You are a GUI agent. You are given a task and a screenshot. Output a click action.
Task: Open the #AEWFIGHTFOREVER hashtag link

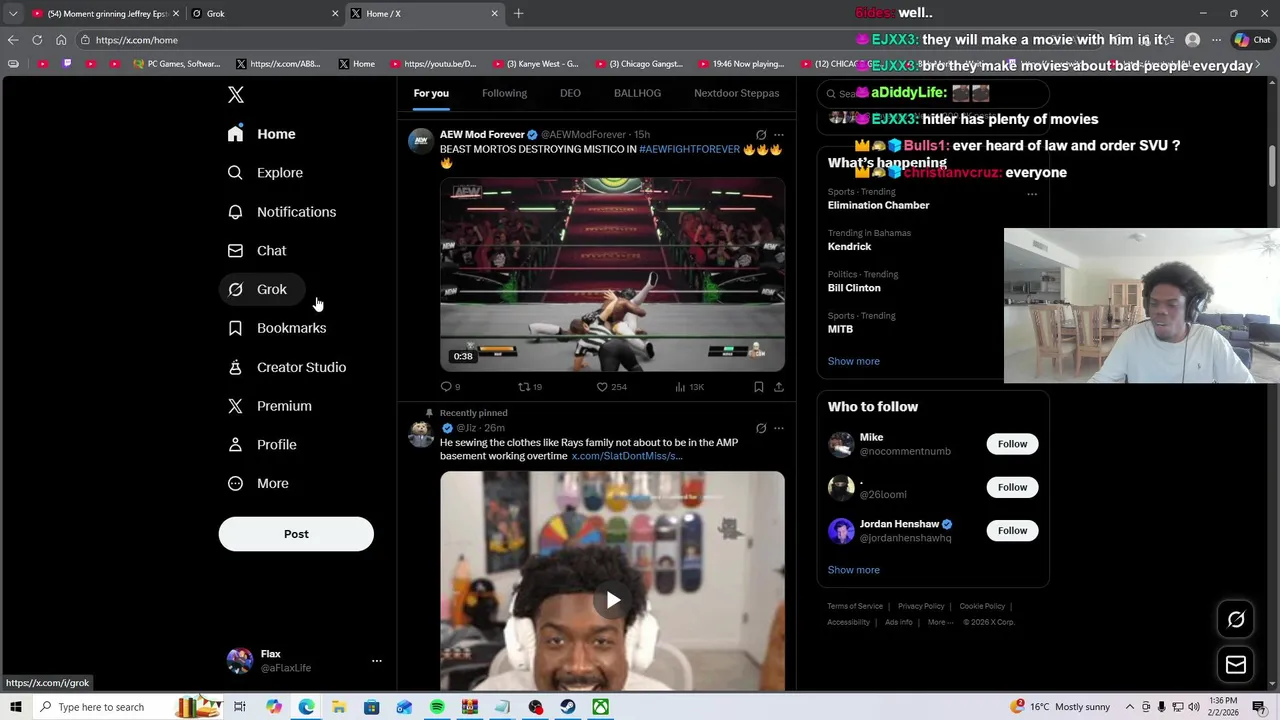click(689, 149)
